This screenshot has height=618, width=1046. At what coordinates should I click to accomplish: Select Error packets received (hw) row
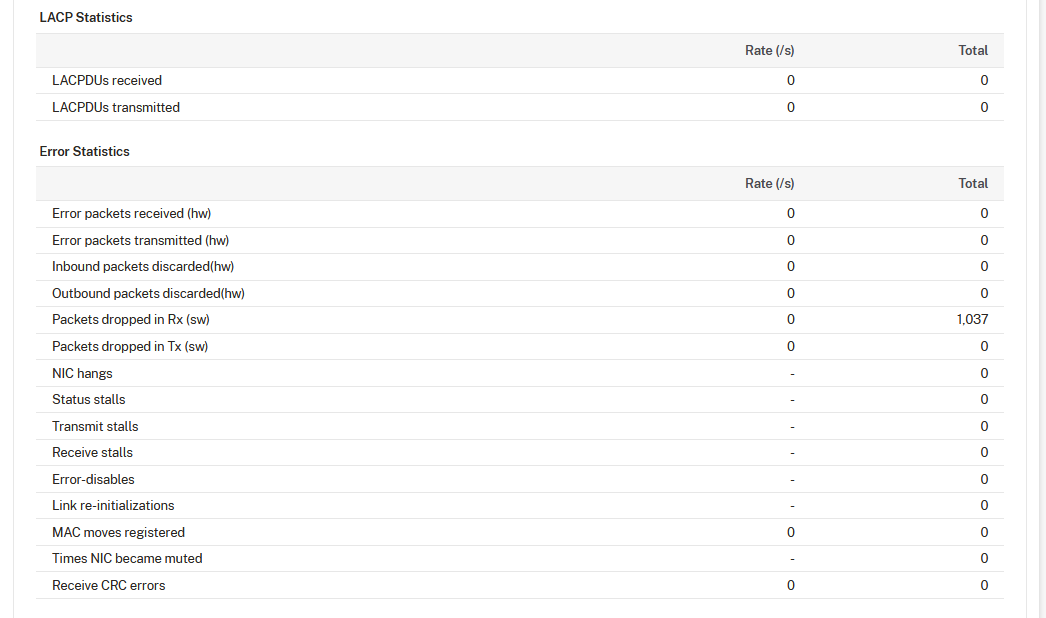point(131,214)
